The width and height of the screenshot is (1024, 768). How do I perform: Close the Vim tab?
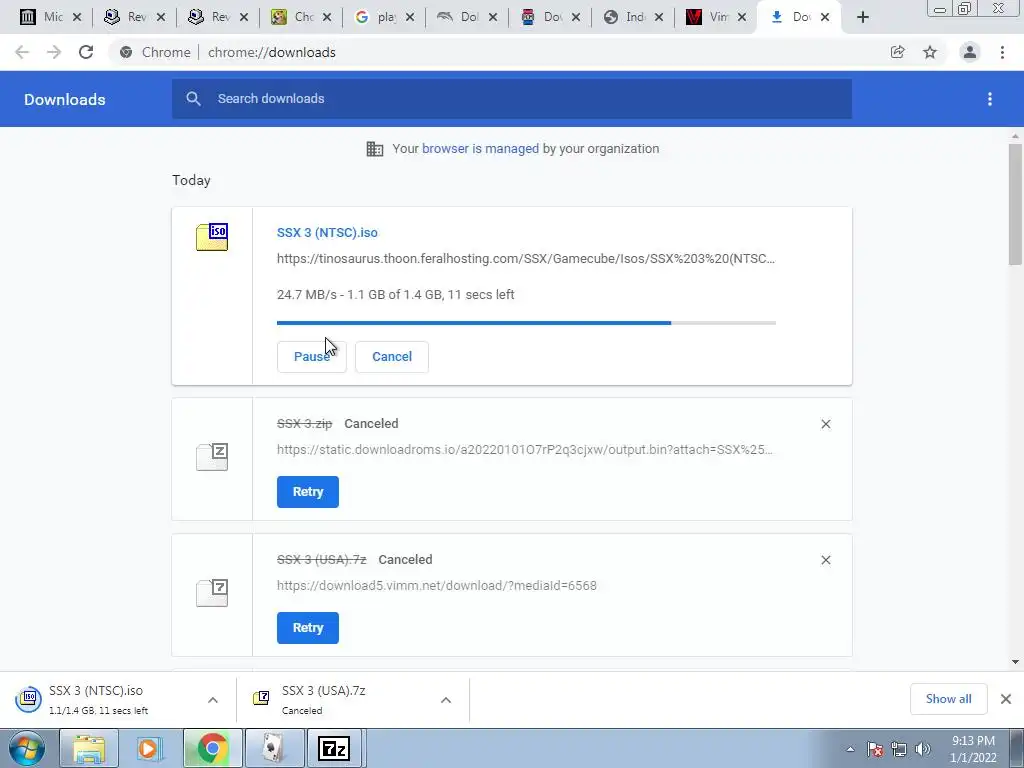click(742, 18)
